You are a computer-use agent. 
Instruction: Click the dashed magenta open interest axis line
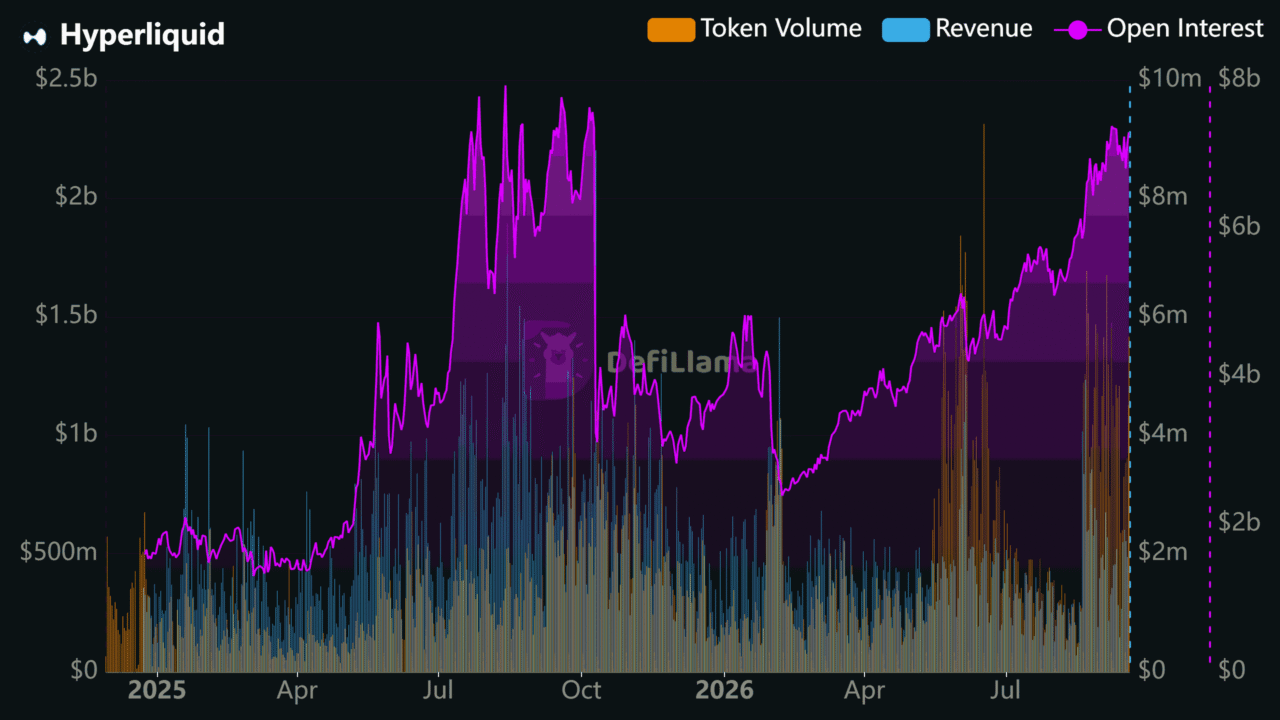click(x=1210, y=375)
